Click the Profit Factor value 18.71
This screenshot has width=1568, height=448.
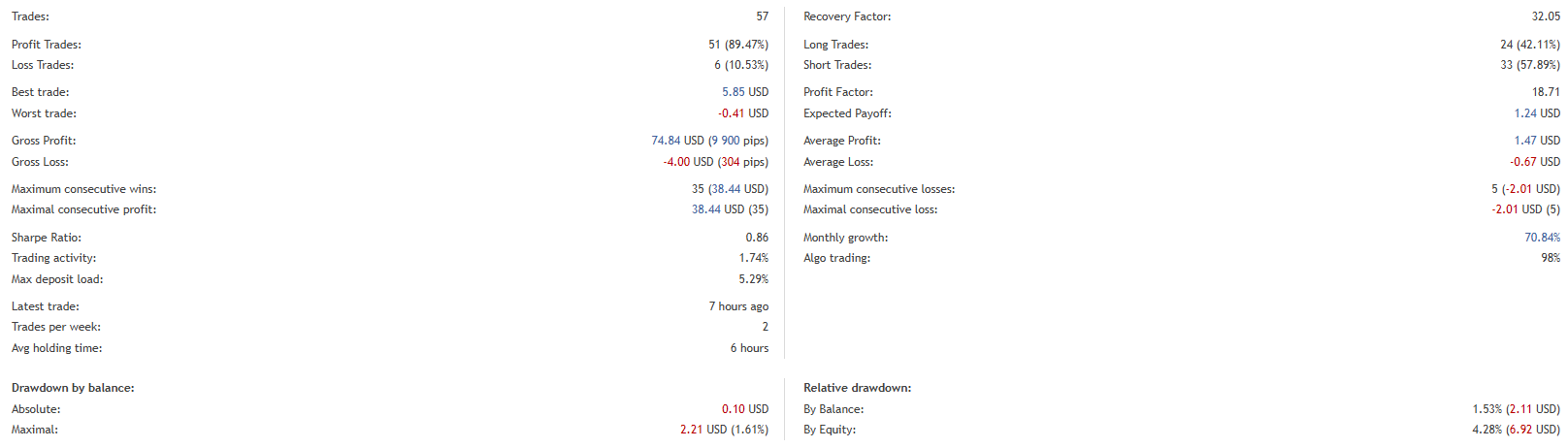pos(1546,92)
